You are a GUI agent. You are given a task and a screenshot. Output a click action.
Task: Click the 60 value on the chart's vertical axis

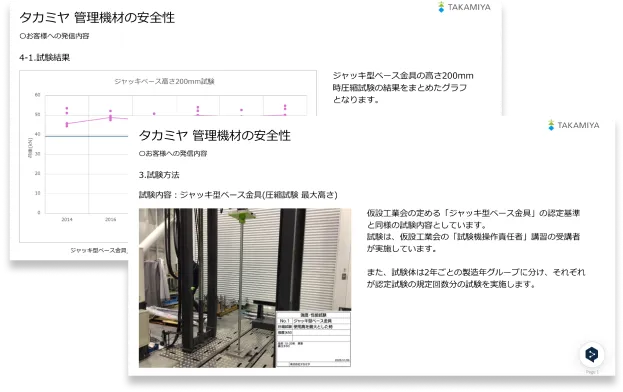pos(37,95)
